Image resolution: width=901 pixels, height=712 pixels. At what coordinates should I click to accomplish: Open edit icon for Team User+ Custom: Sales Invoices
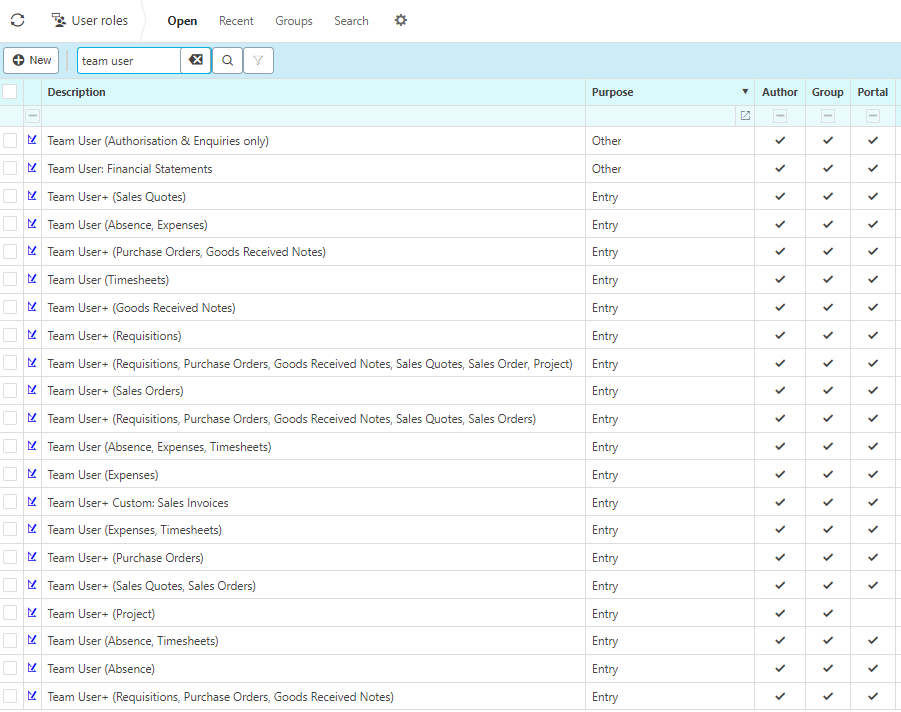(x=32, y=502)
